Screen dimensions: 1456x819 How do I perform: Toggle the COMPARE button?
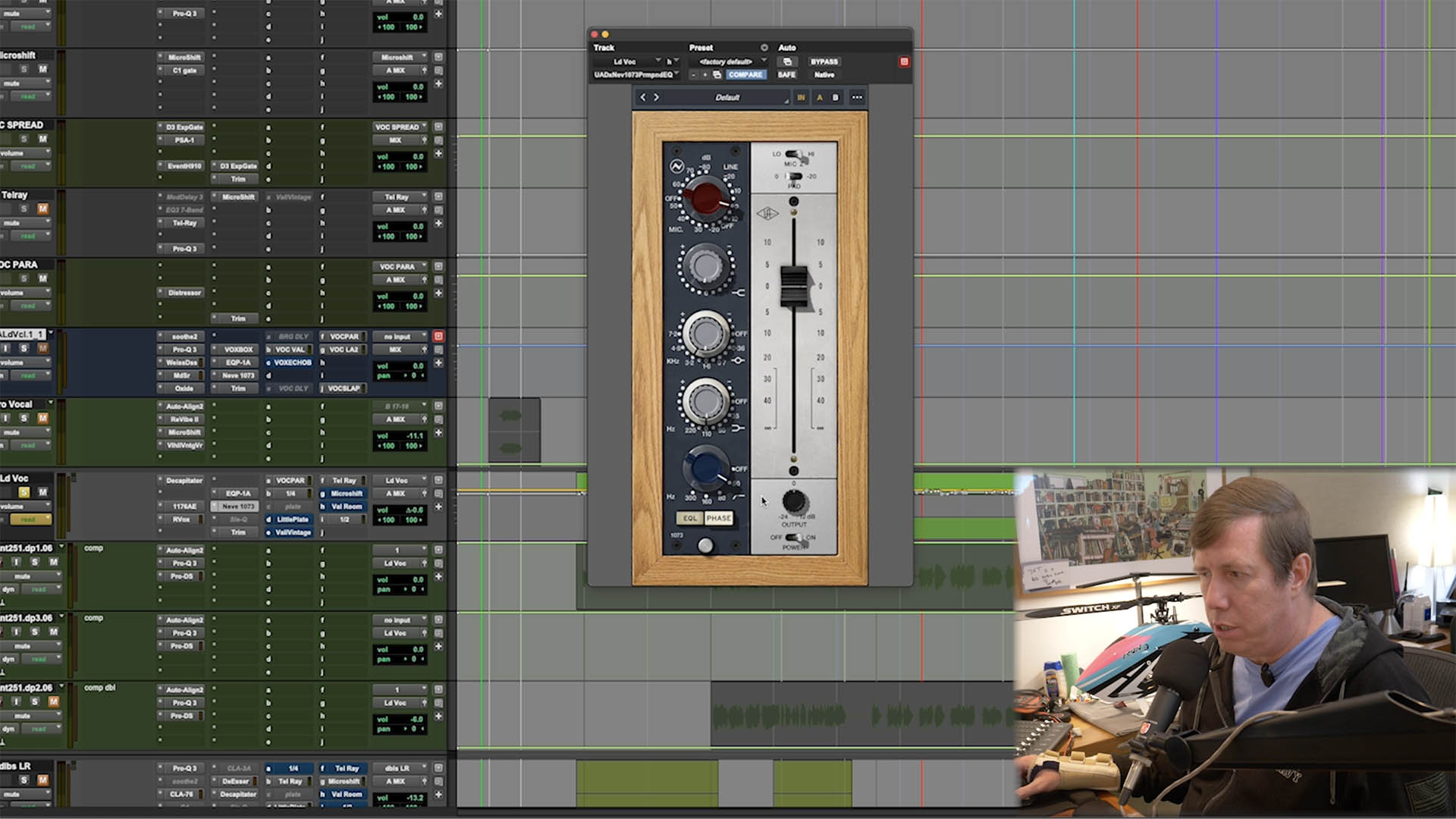pyautogui.click(x=745, y=74)
